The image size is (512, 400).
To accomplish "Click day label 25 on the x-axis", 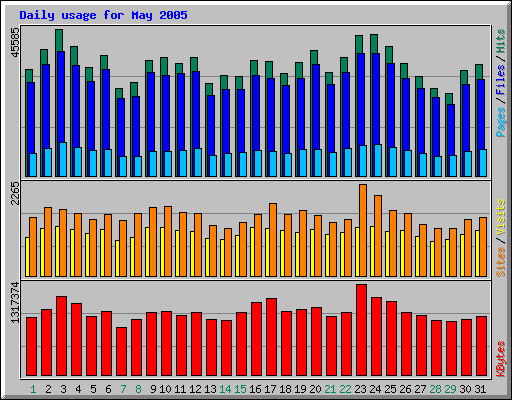I will click(x=390, y=389).
